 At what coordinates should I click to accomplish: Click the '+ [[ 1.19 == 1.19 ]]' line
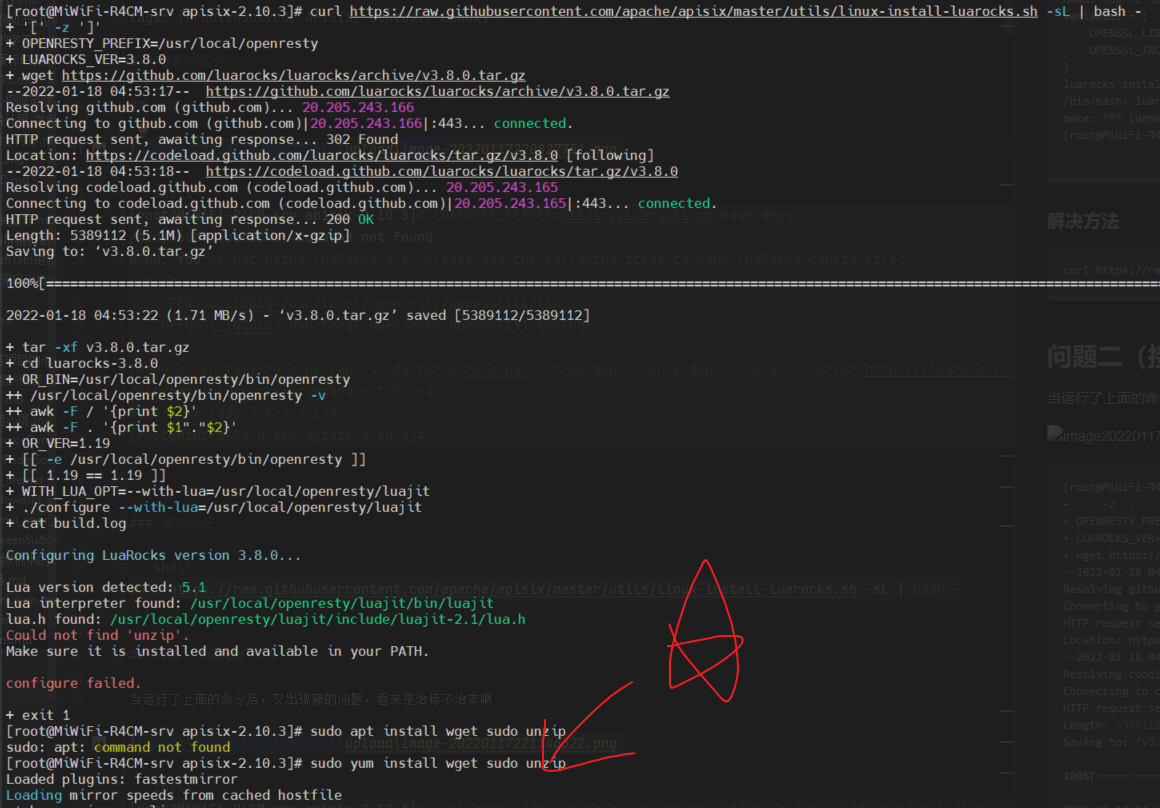coord(86,475)
